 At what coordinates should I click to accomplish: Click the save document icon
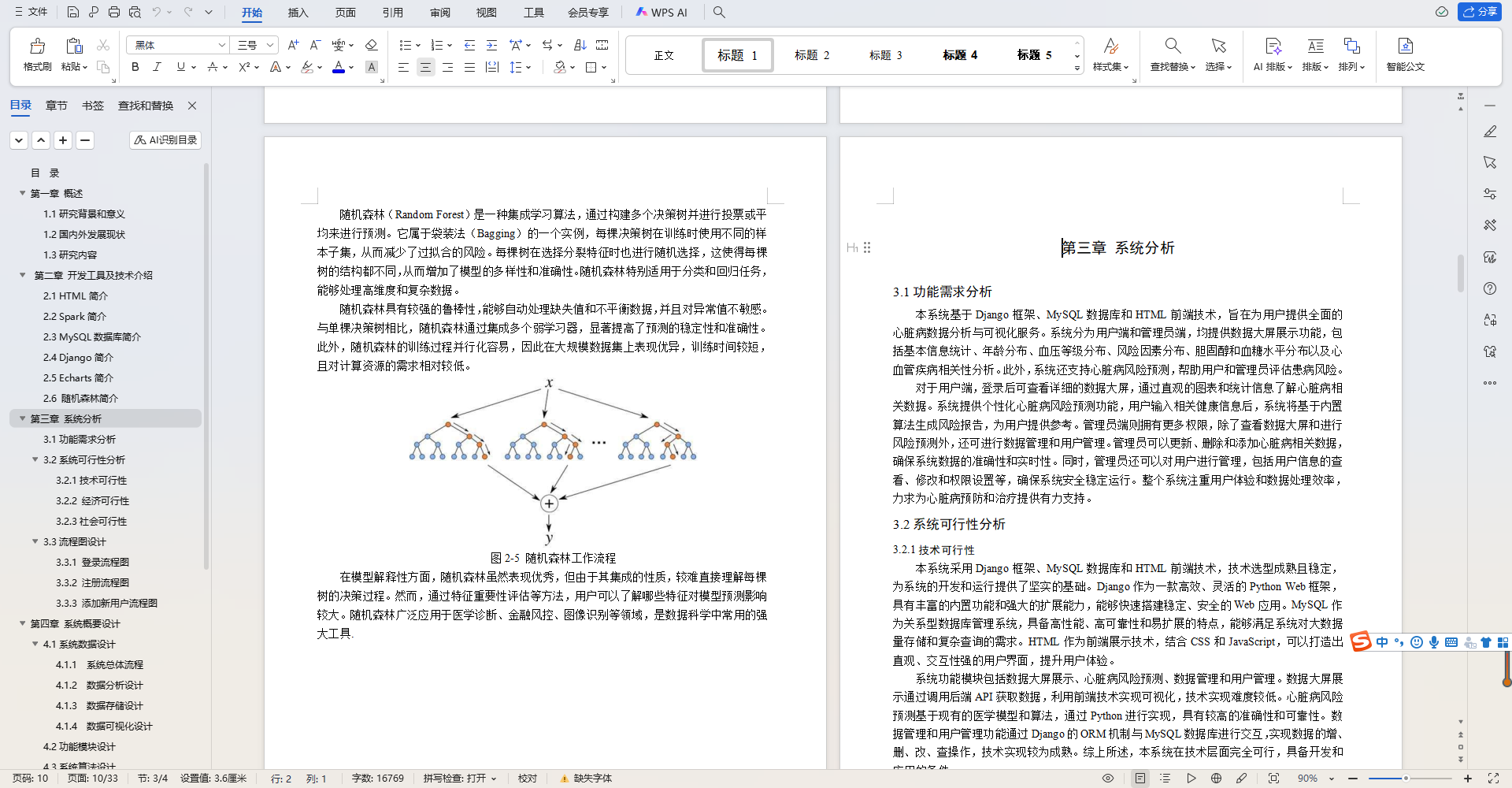tap(72, 12)
